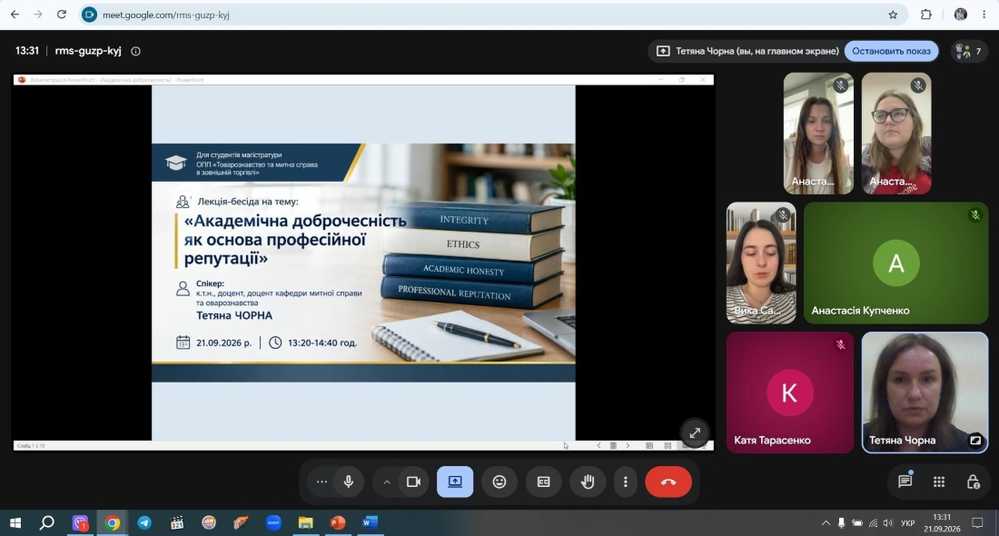
Task: Click the shared presentation slide
Action: coord(363,262)
